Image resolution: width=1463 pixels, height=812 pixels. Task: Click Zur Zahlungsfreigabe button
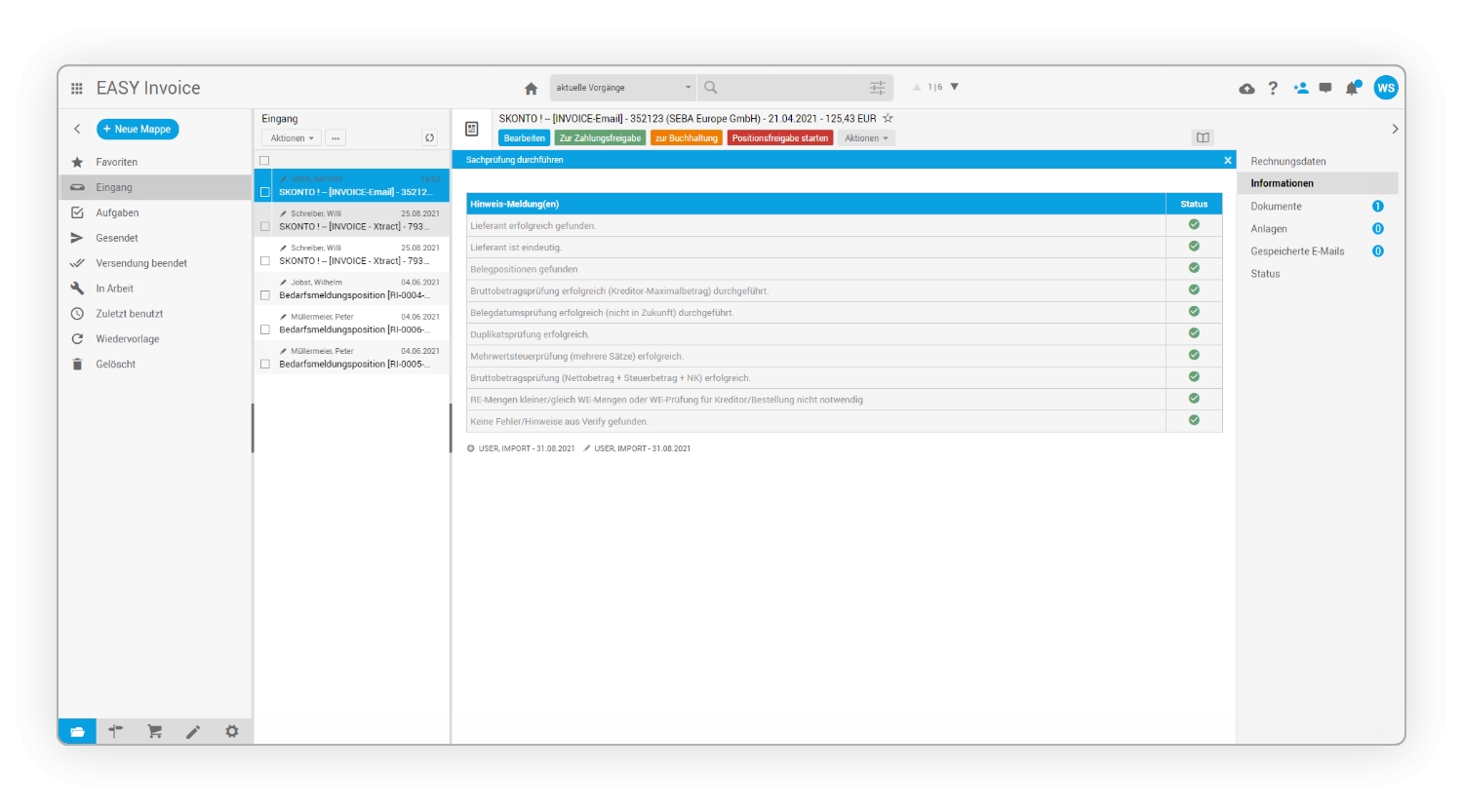600,138
